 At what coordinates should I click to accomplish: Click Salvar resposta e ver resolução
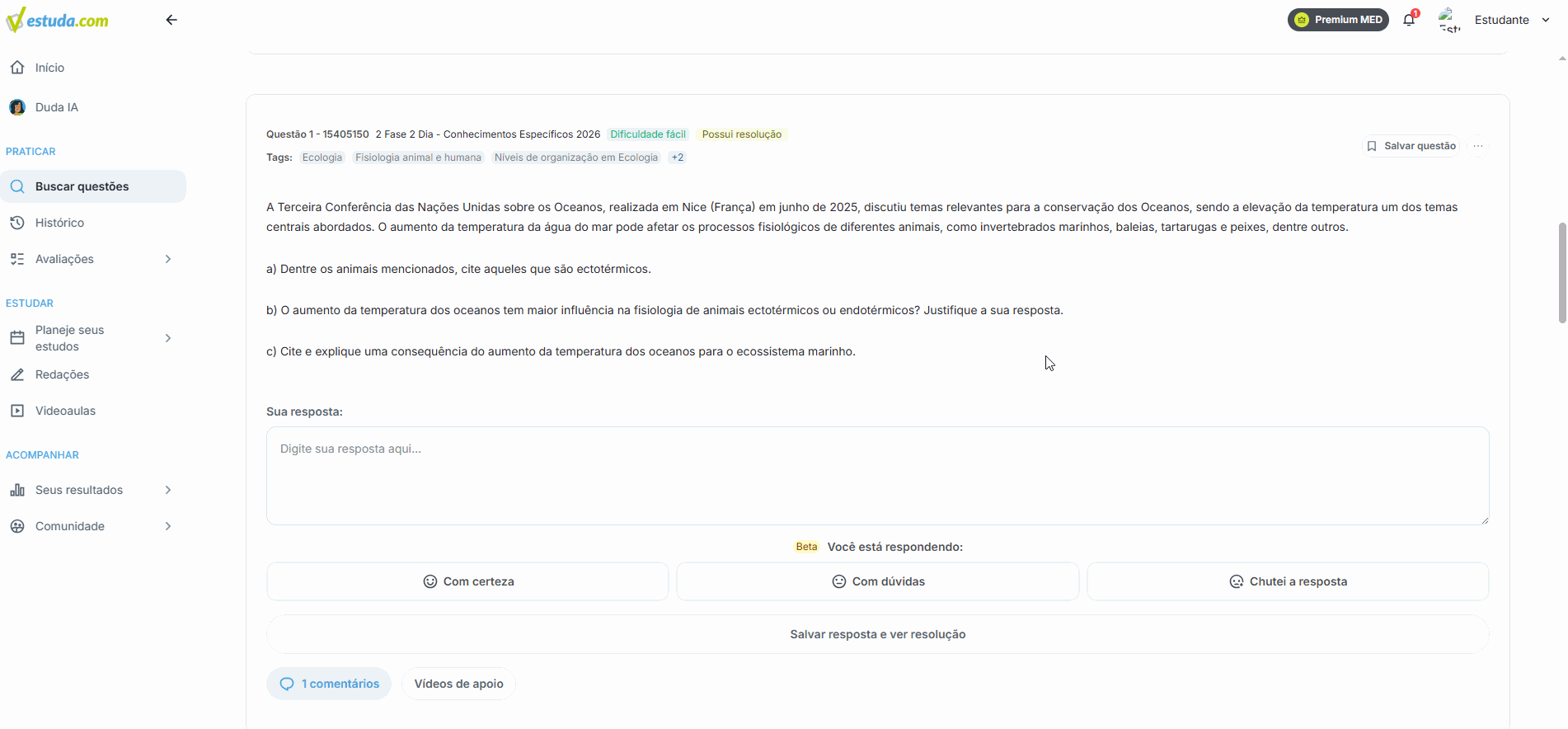click(x=878, y=634)
